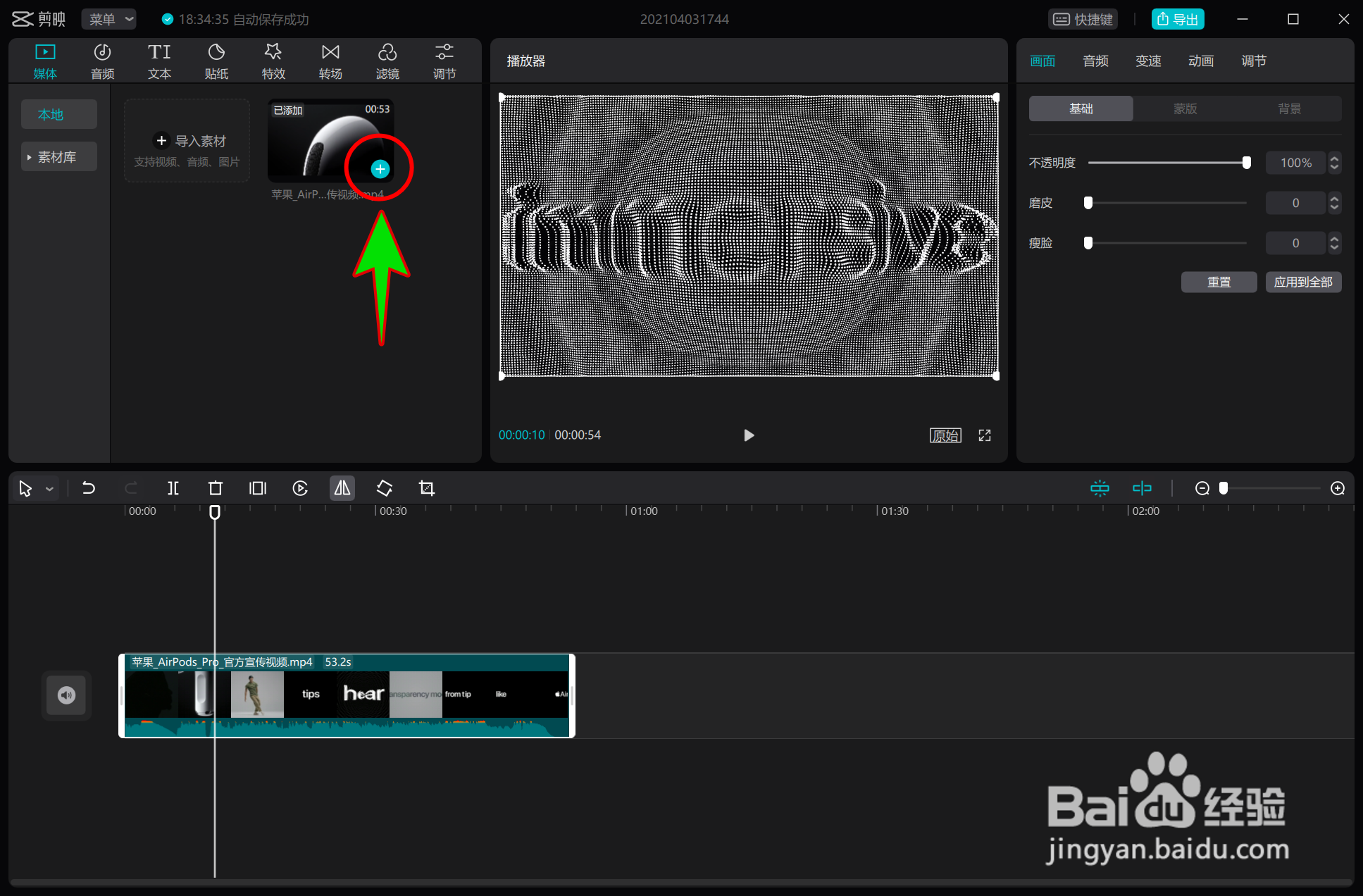This screenshot has width=1363, height=896.
Task: Click the 磨皮 value field
Action: 1296,203
